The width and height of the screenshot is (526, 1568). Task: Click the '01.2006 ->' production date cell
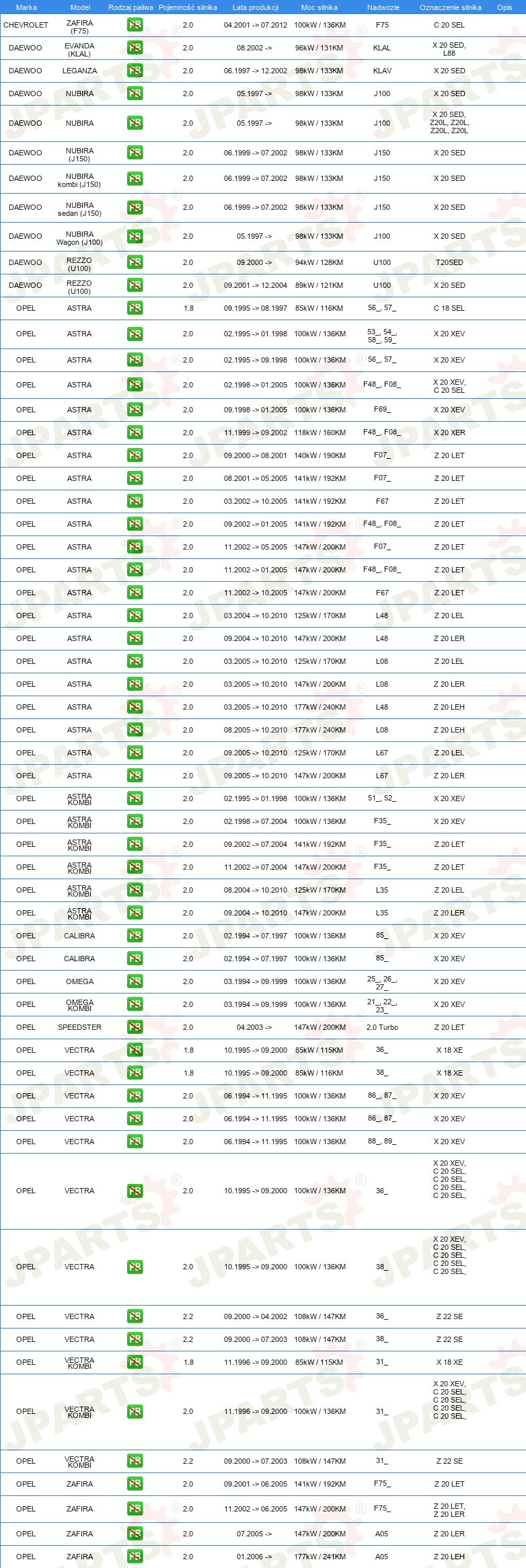pyautogui.click(x=254, y=1557)
